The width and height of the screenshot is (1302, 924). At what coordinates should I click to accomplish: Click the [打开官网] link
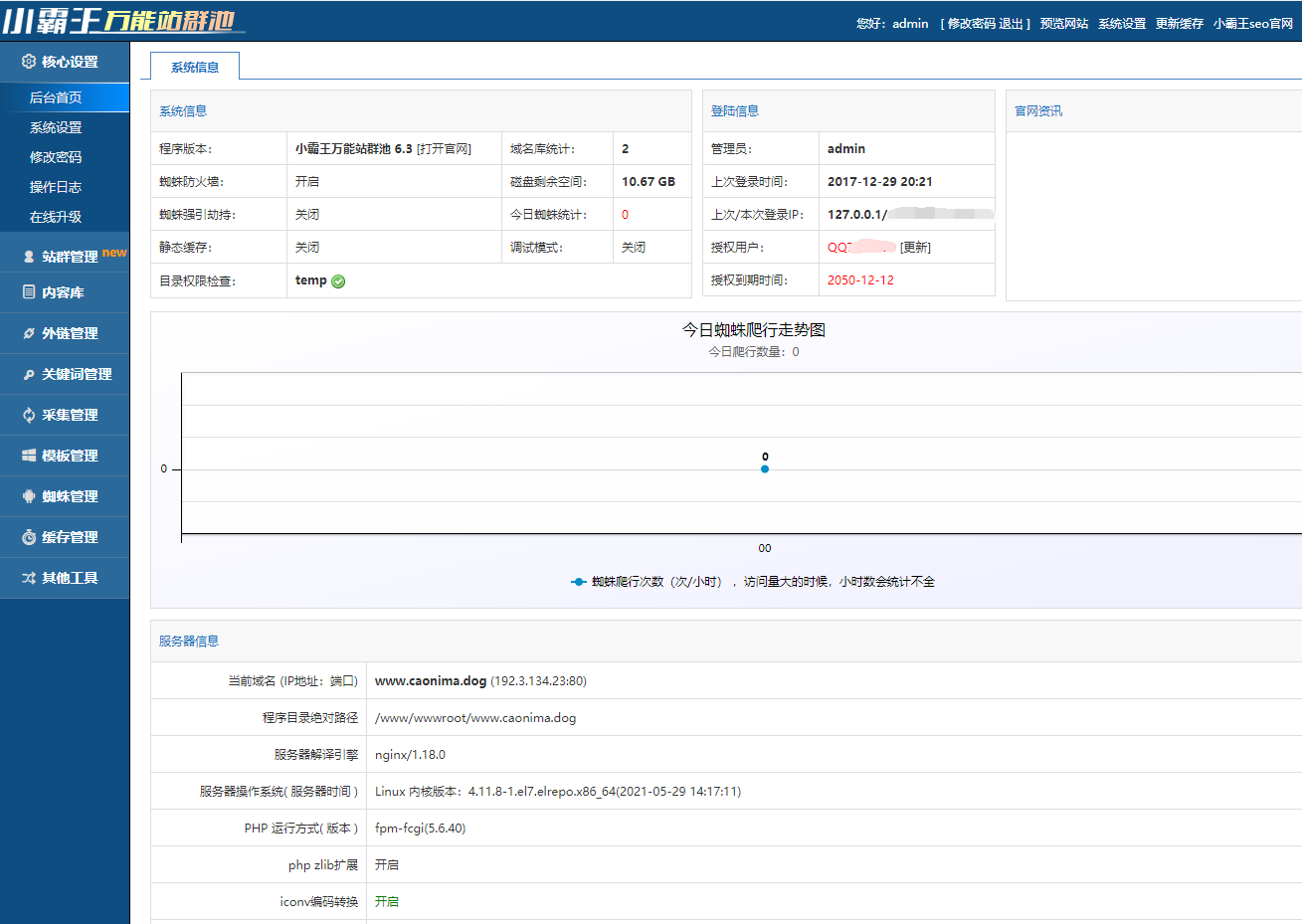pos(444,149)
